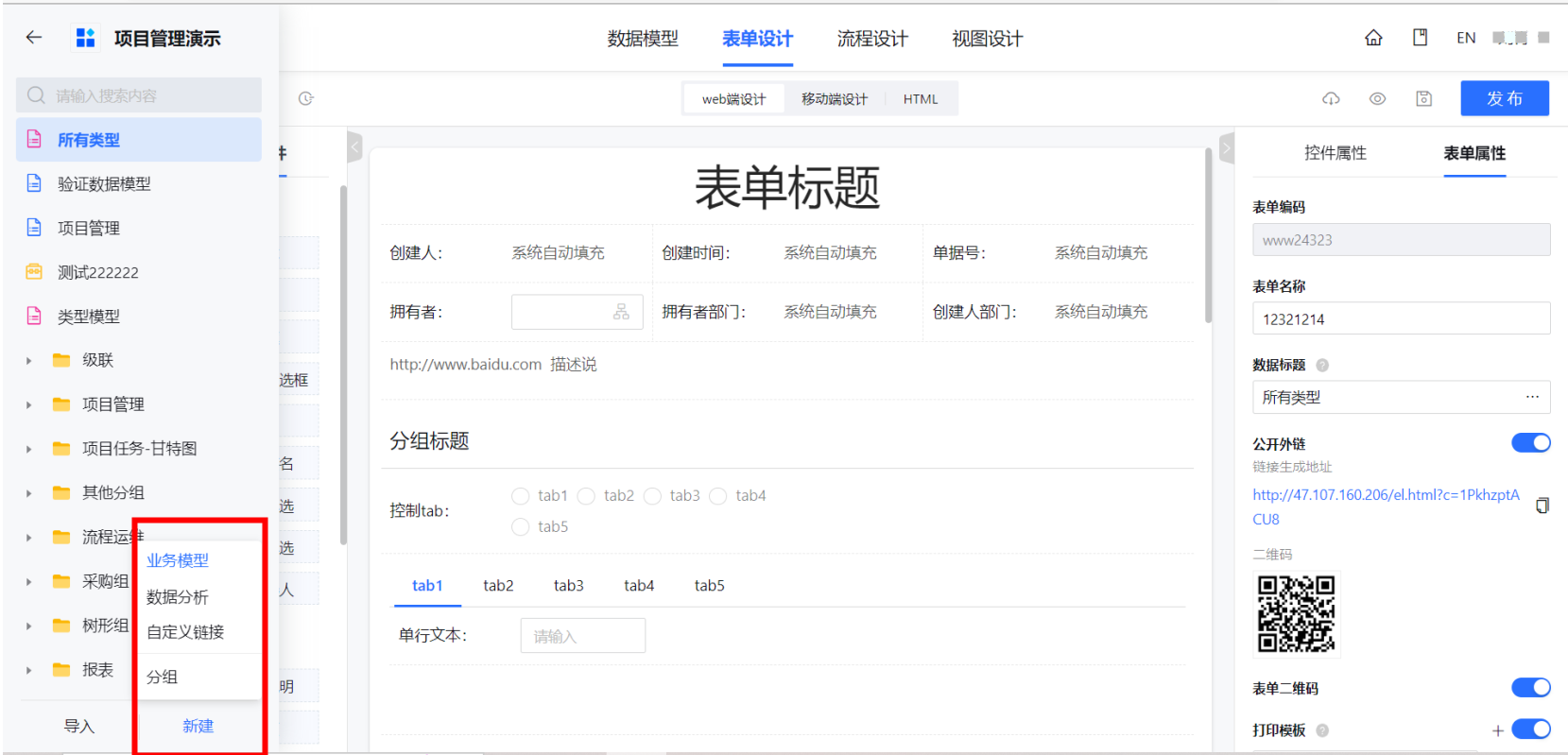Click the 类型模型 pink document icon

[34, 316]
